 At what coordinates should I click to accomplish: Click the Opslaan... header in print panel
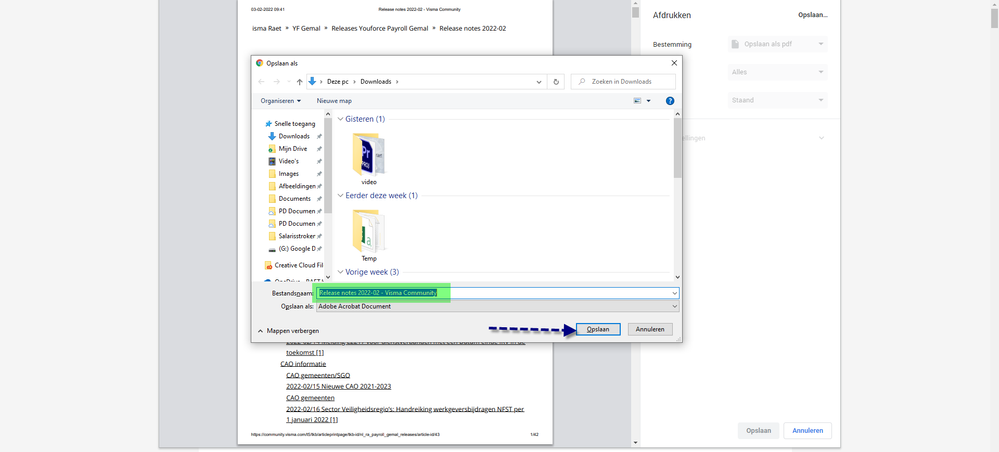(x=814, y=15)
